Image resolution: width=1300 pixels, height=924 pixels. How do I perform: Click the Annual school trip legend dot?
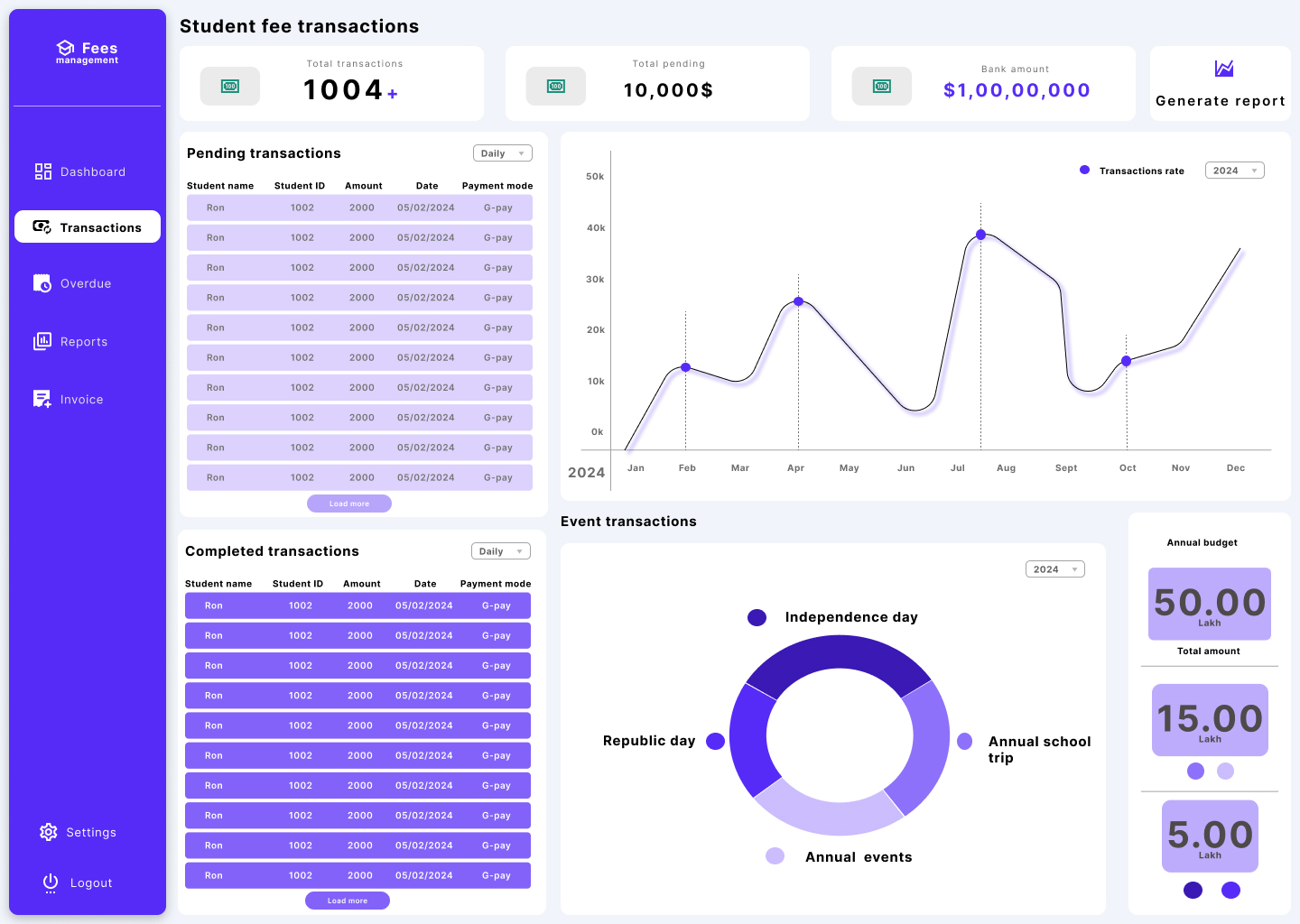click(x=965, y=741)
